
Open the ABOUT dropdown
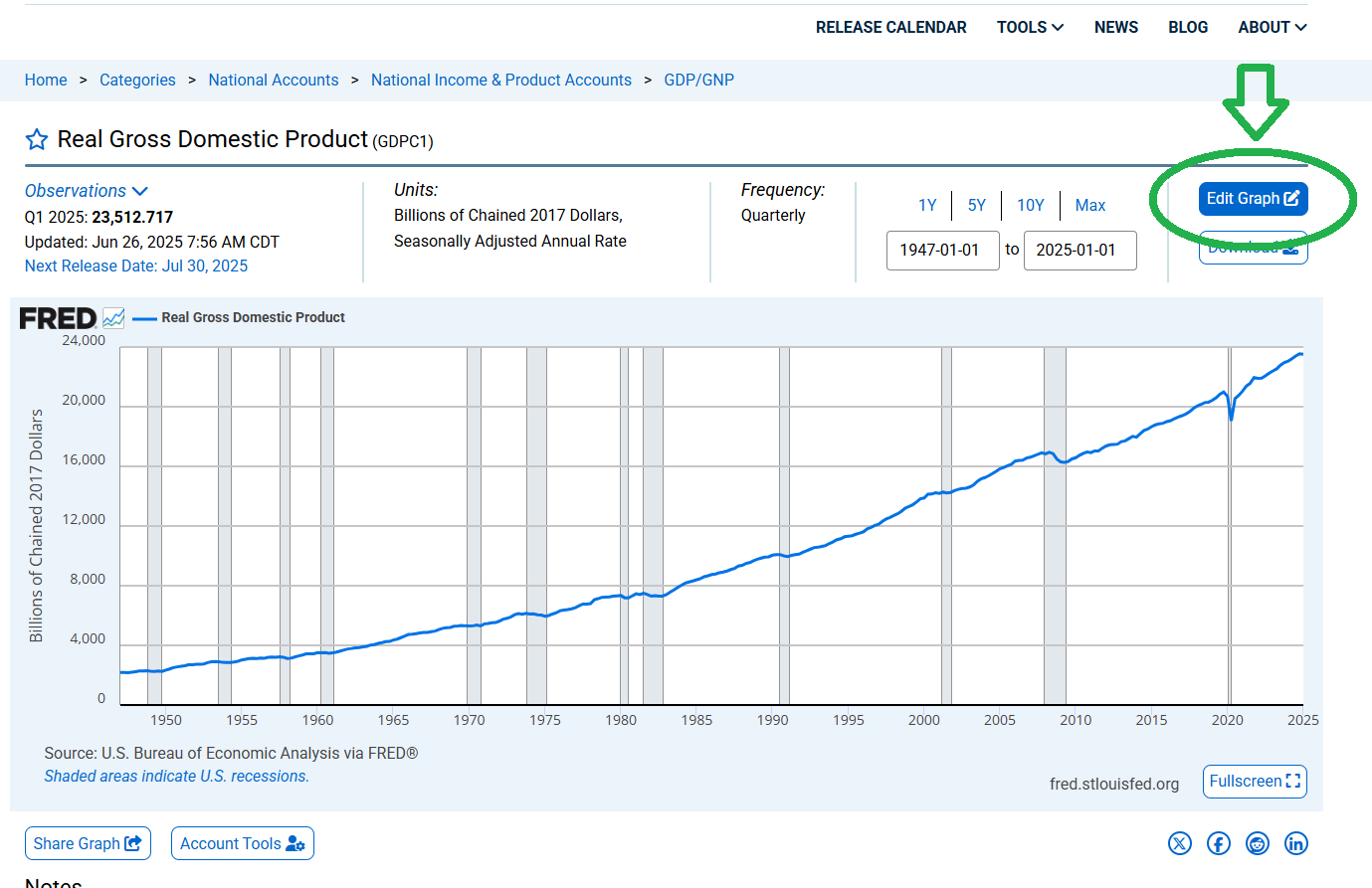point(1272,27)
